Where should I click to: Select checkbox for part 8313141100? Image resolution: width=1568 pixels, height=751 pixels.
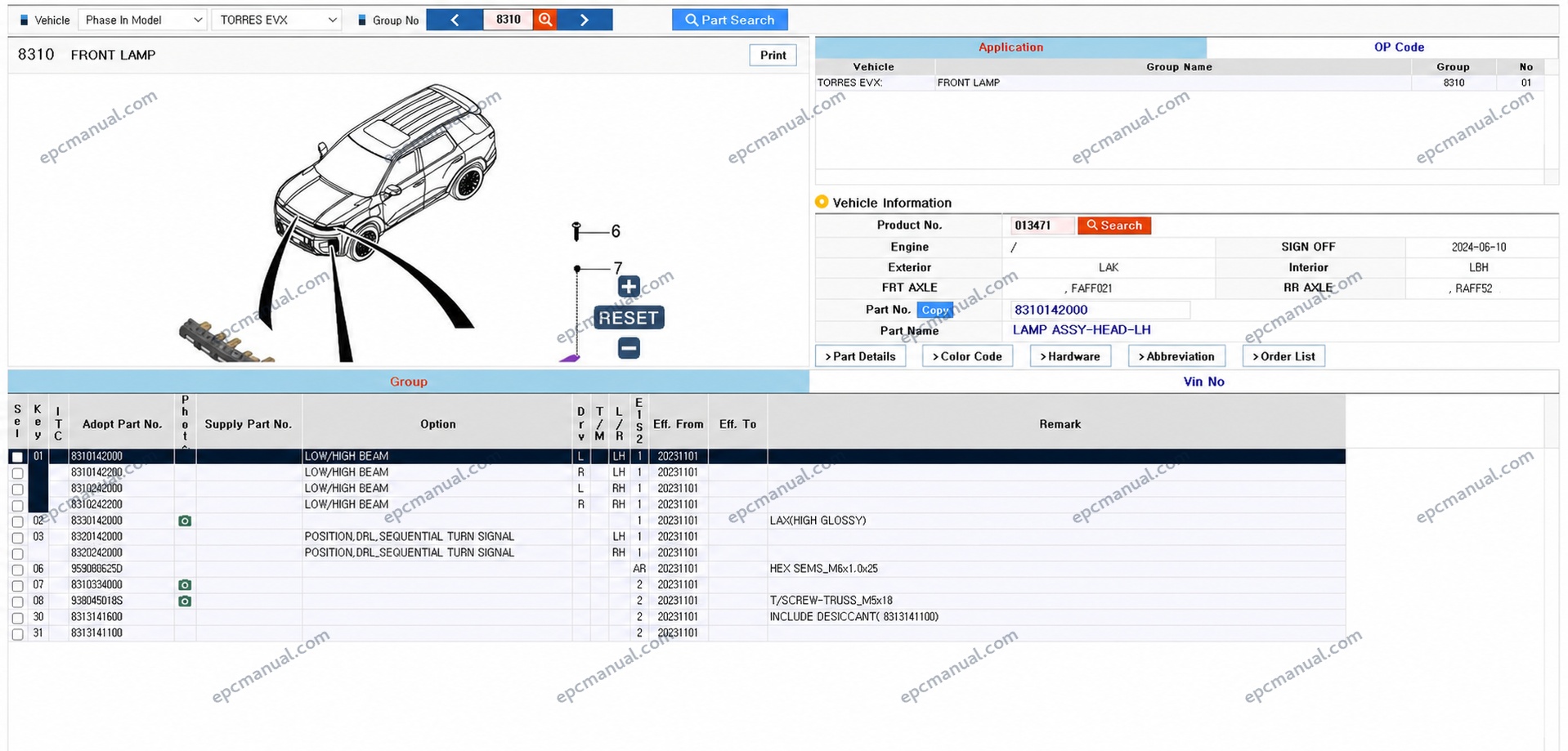click(17, 634)
